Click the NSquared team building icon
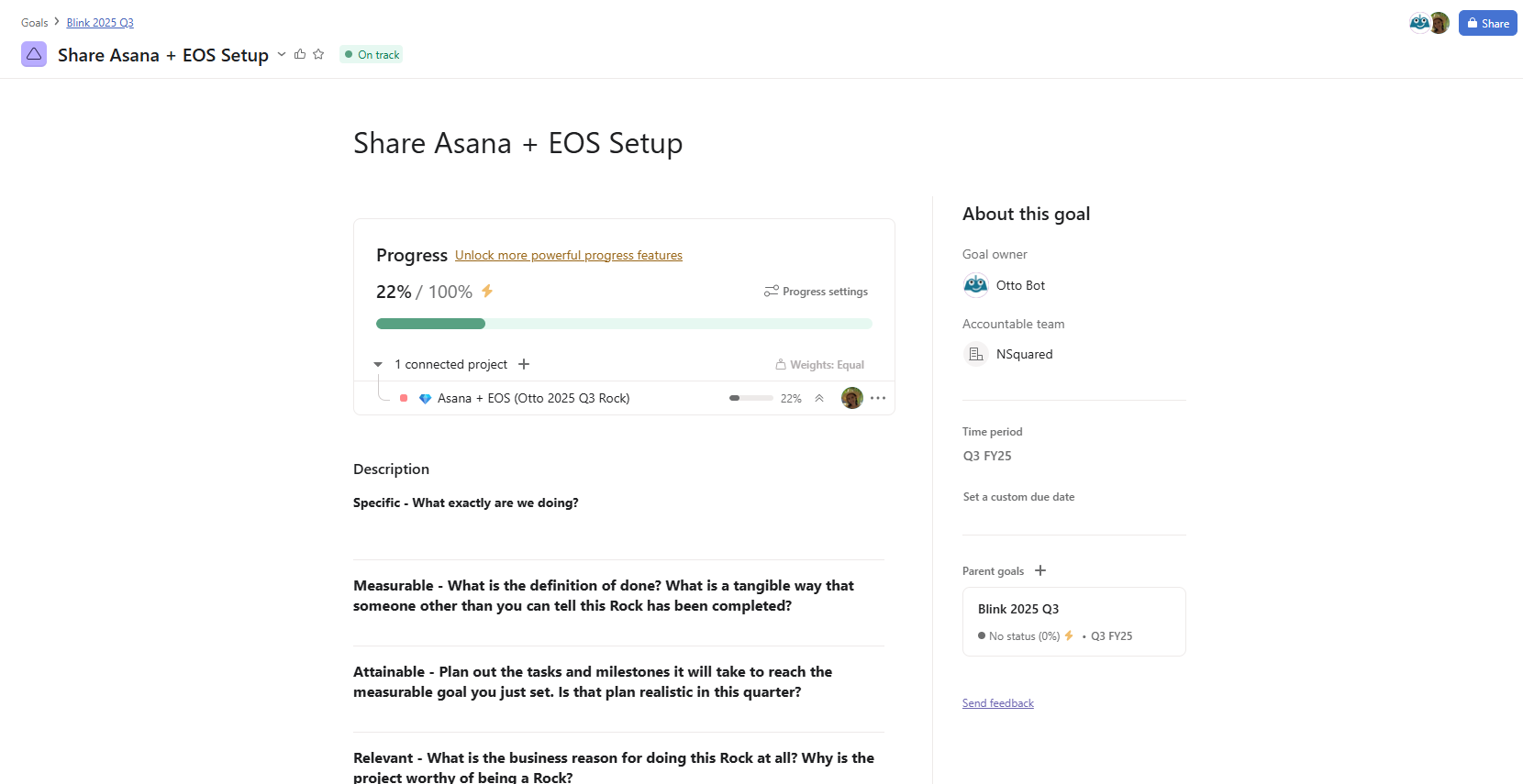Screen dimensions: 1523x784 (975, 354)
